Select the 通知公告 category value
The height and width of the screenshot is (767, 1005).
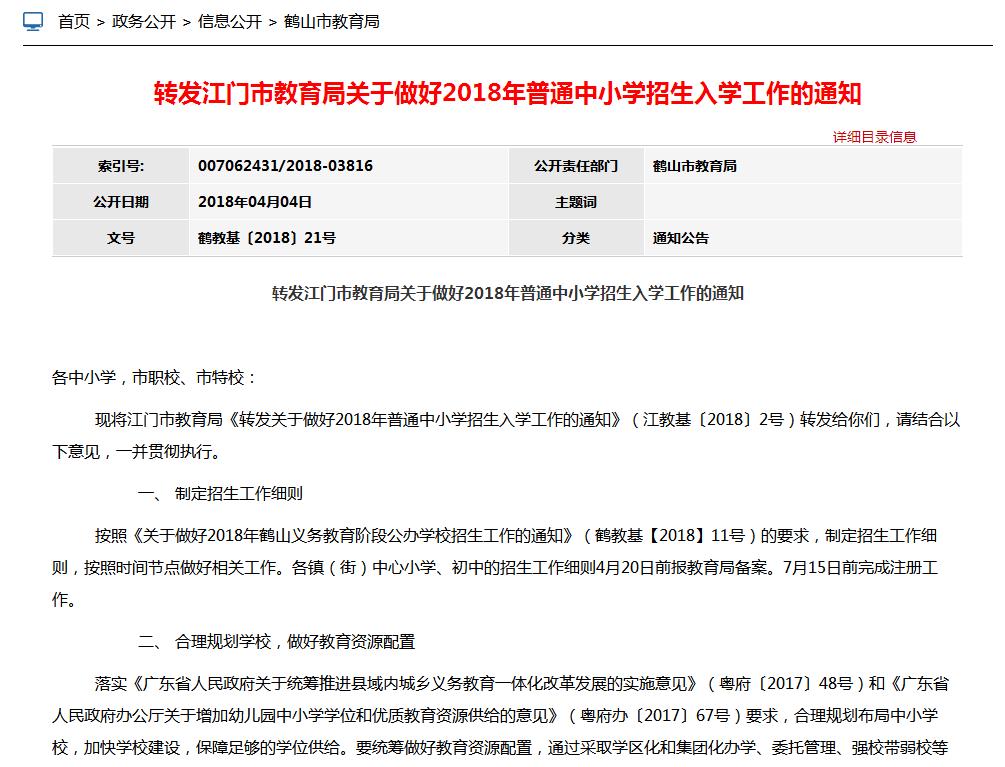pos(680,238)
